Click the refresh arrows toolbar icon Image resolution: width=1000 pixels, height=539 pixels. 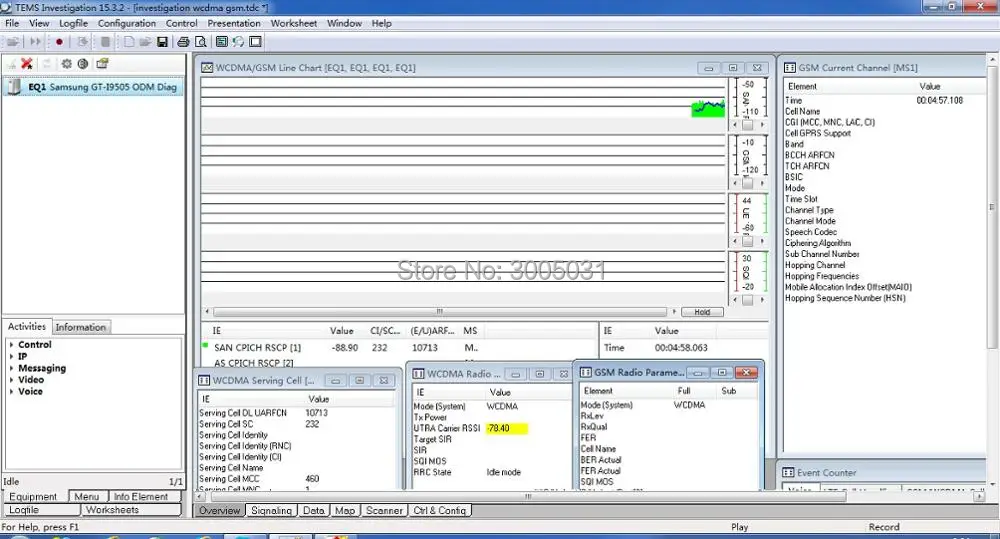pyautogui.click(x=239, y=42)
